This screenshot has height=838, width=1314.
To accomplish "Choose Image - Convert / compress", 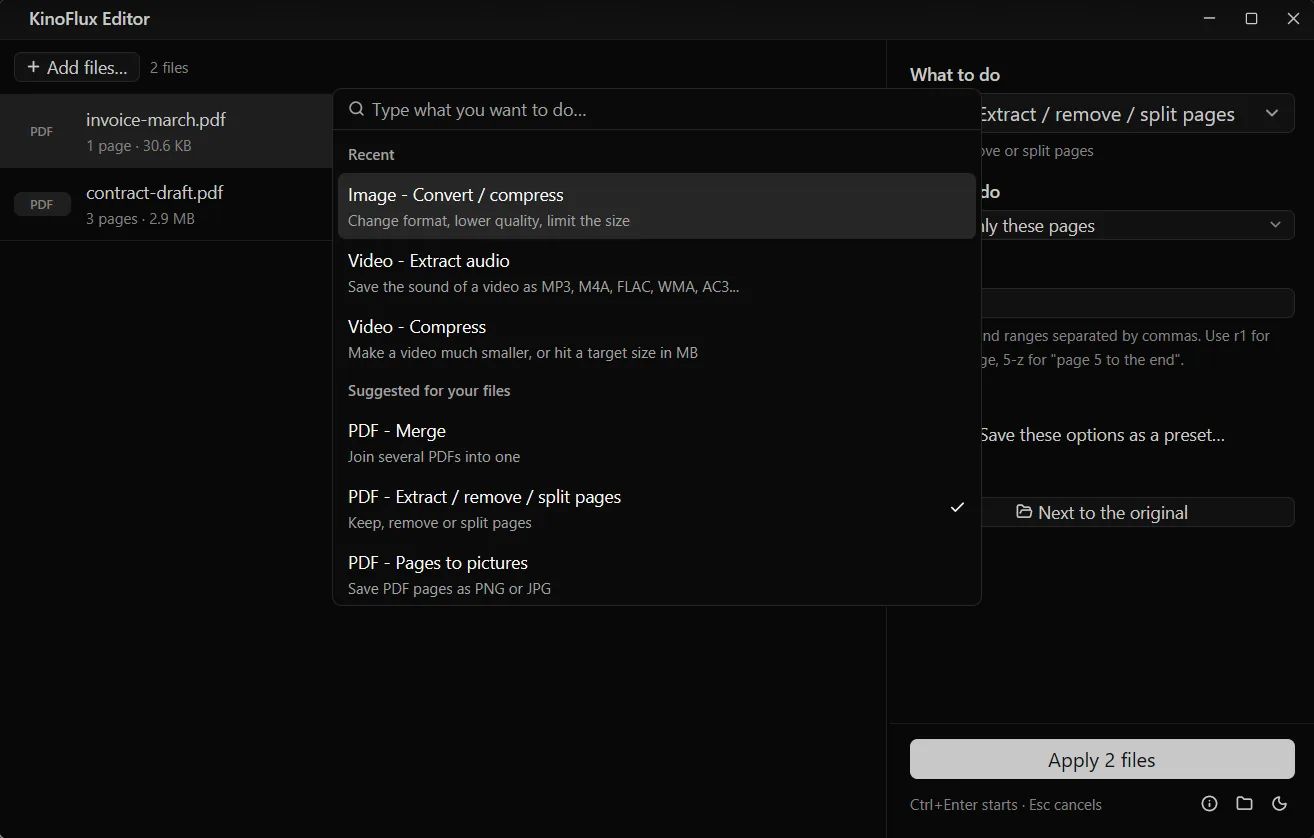I will (656, 206).
